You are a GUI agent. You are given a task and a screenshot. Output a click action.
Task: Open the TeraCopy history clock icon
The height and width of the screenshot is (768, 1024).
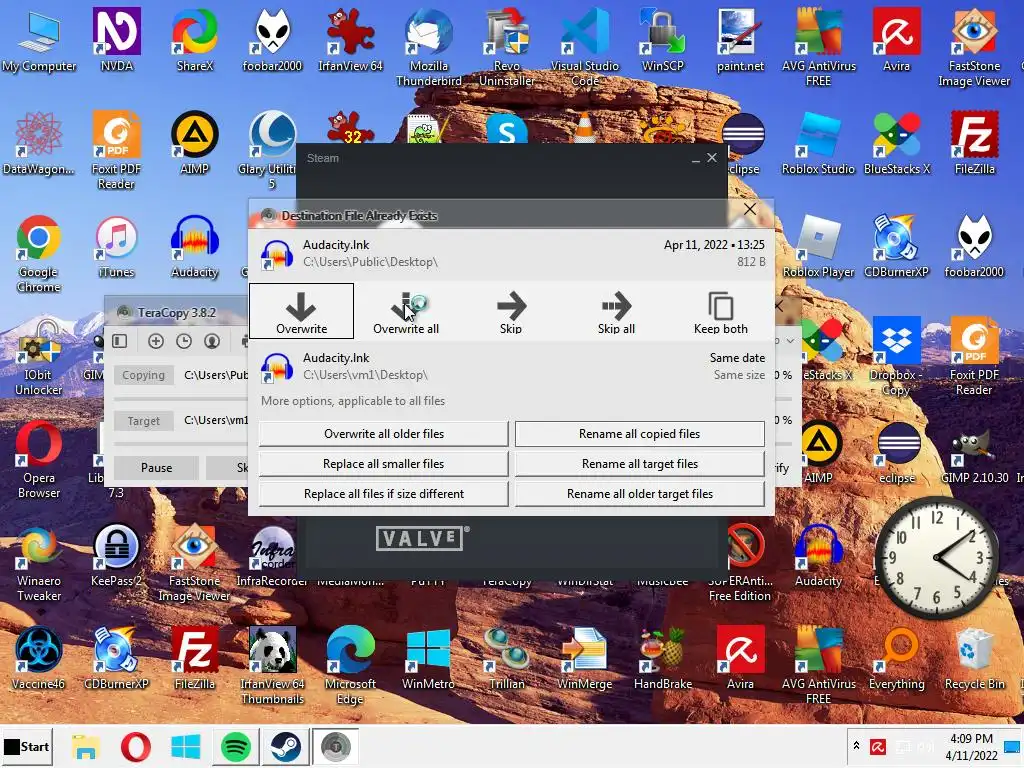184,341
